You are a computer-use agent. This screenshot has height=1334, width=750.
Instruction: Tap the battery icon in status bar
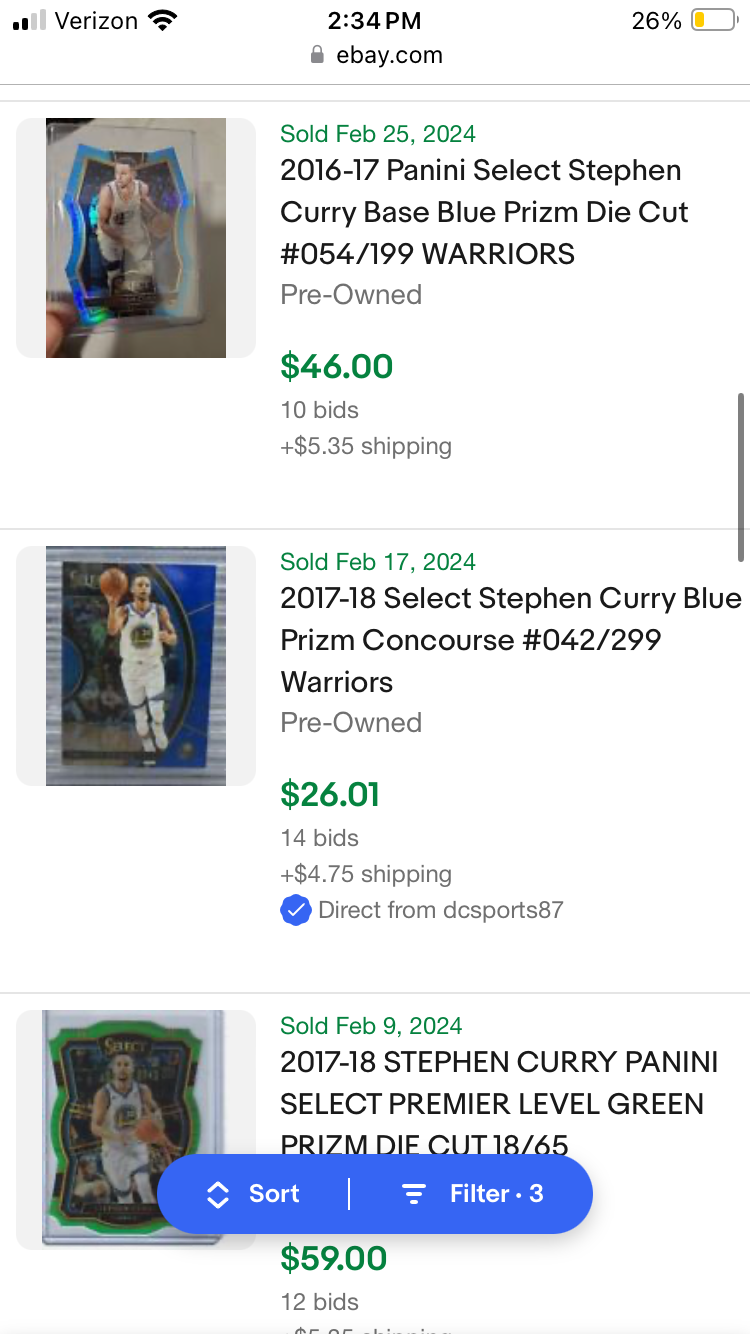tap(714, 20)
